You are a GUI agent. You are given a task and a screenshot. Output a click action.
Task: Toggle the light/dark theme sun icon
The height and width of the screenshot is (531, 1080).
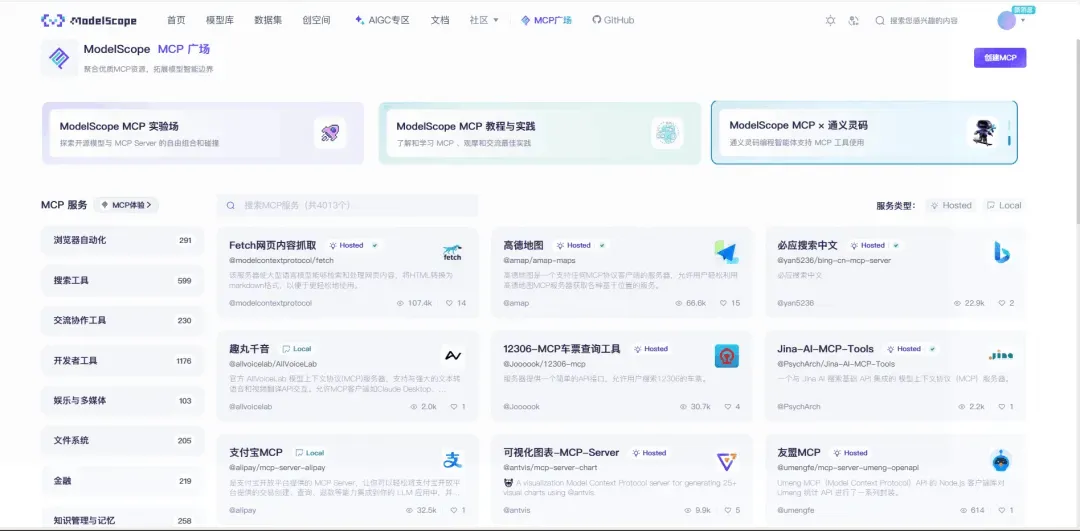click(x=831, y=21)
